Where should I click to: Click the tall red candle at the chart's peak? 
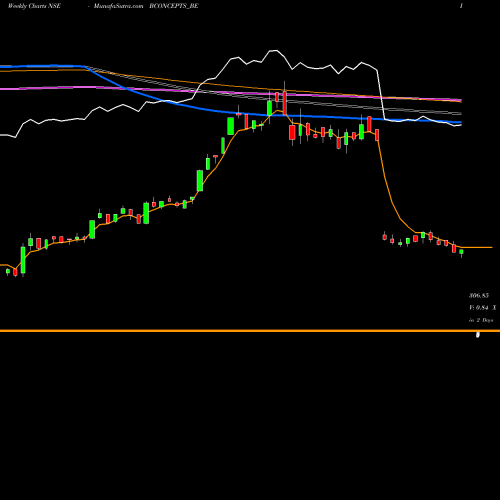[x=285, y=103]
